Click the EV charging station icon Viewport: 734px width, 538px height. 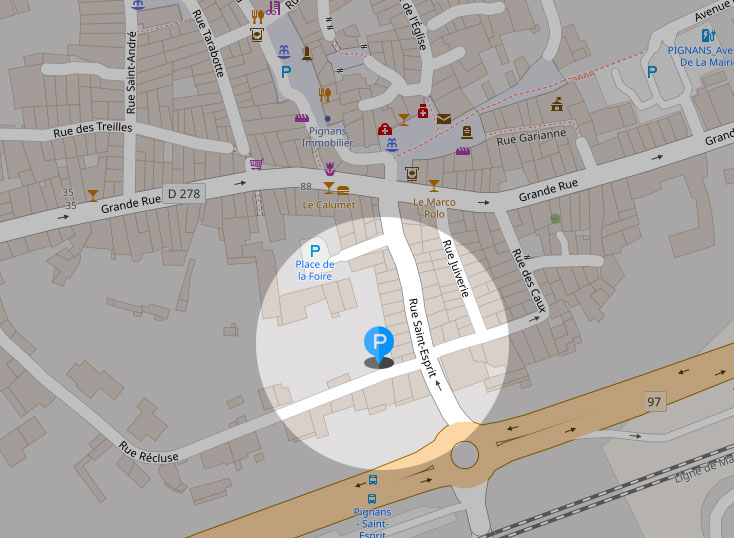tap(708, 35)
